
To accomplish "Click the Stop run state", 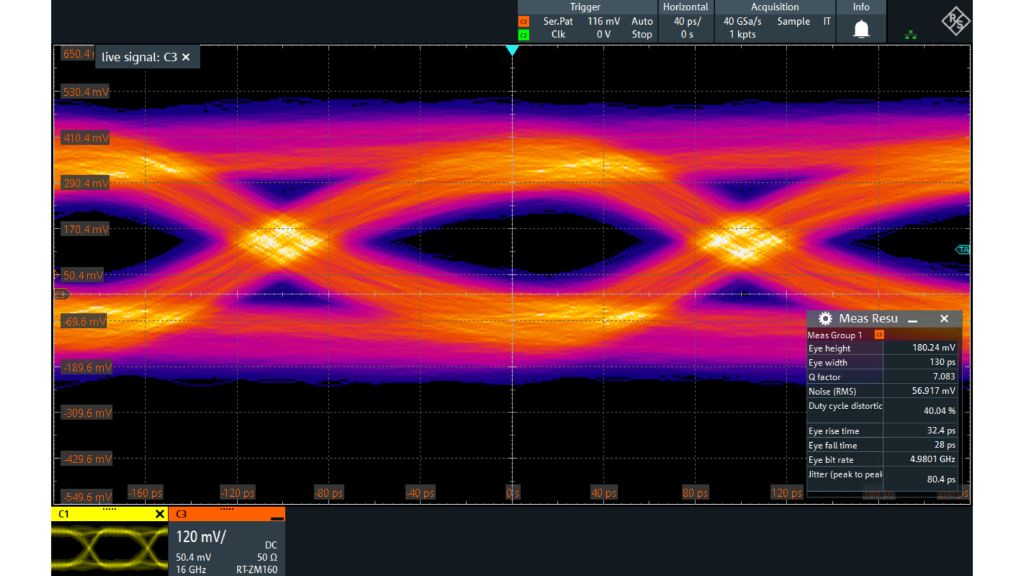I will (642, 35).
